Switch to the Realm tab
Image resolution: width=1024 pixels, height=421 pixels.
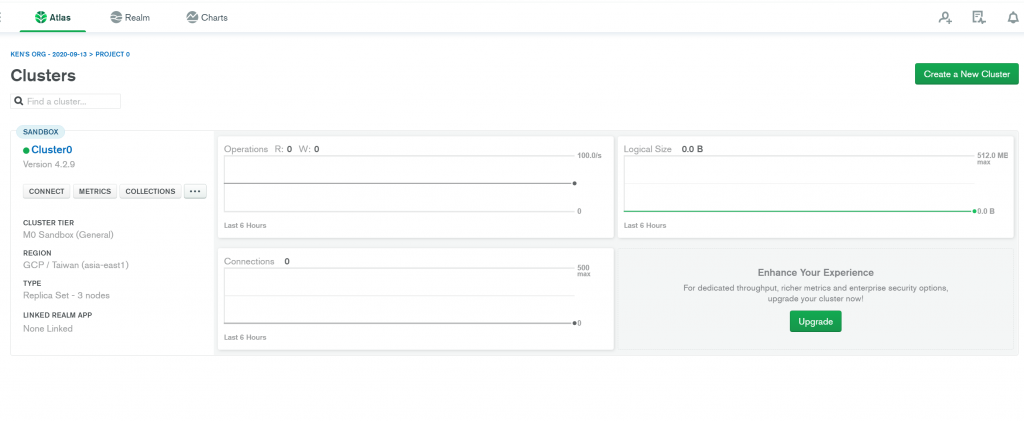tap(130, 18)
